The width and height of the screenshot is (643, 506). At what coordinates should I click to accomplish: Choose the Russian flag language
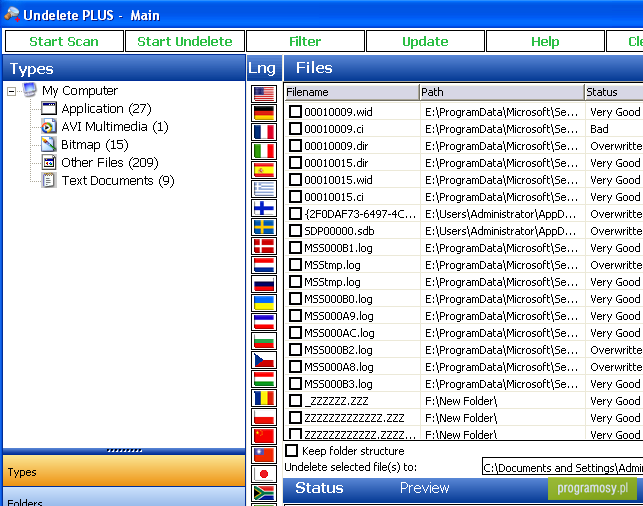coord(264,284)
